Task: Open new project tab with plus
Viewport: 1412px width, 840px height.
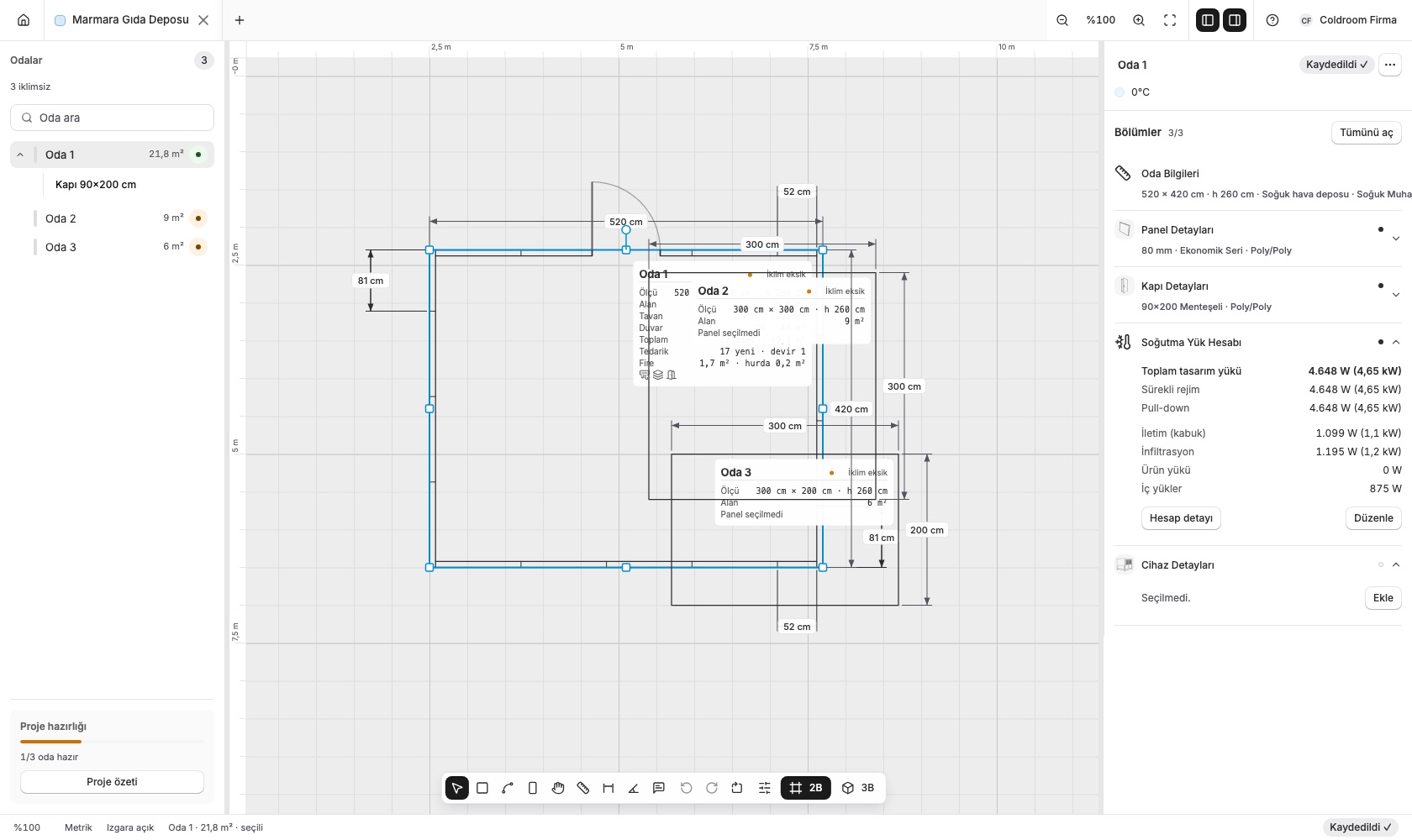Action: (240, 20)
